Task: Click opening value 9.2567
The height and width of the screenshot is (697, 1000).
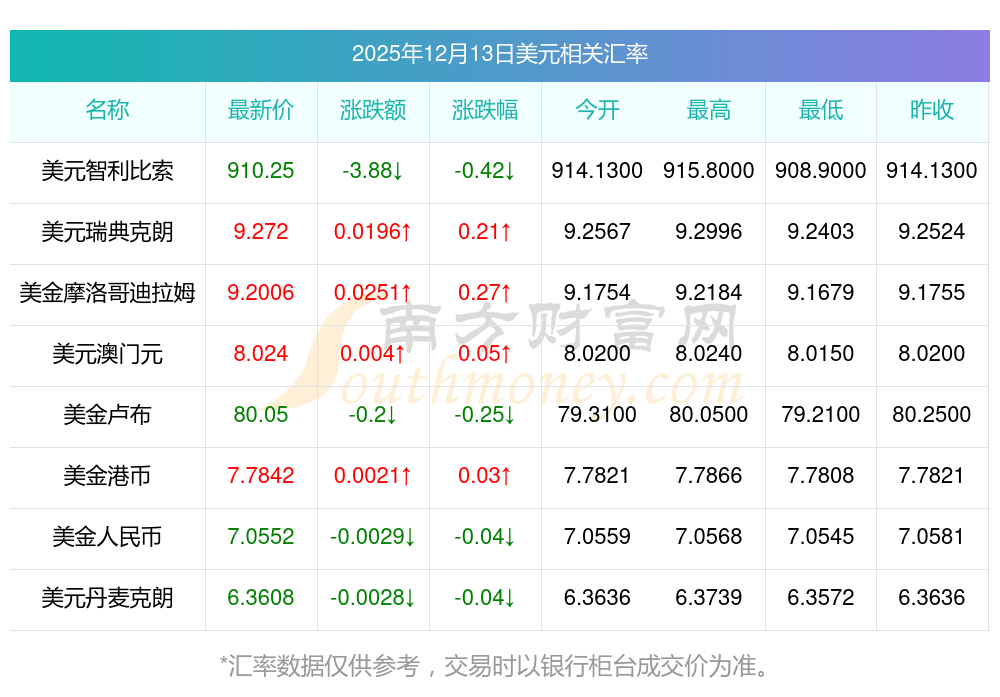Action: pyautogui.click(x=597, y=231)
